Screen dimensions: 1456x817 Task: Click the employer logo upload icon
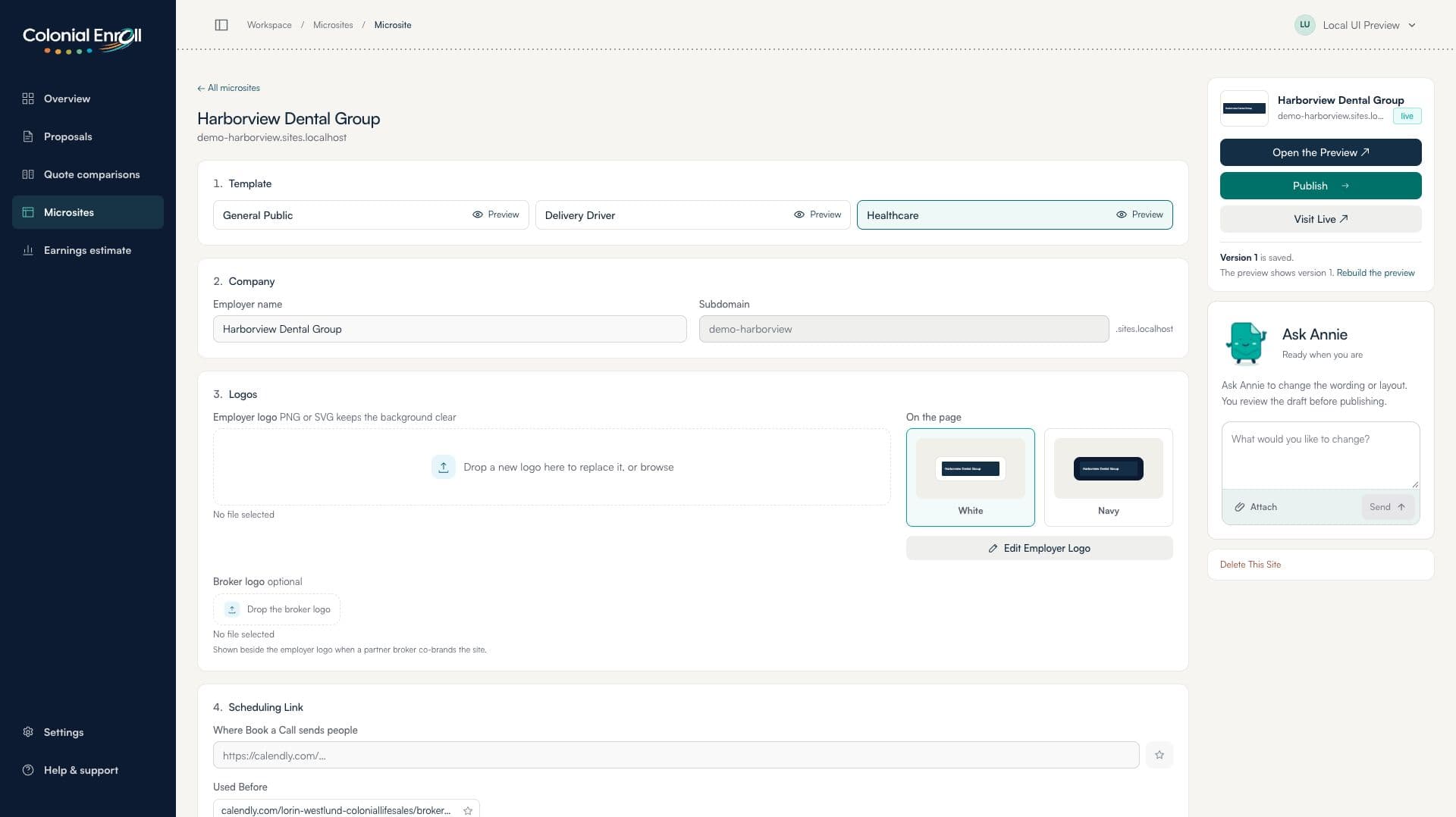[x=444, y=467]
